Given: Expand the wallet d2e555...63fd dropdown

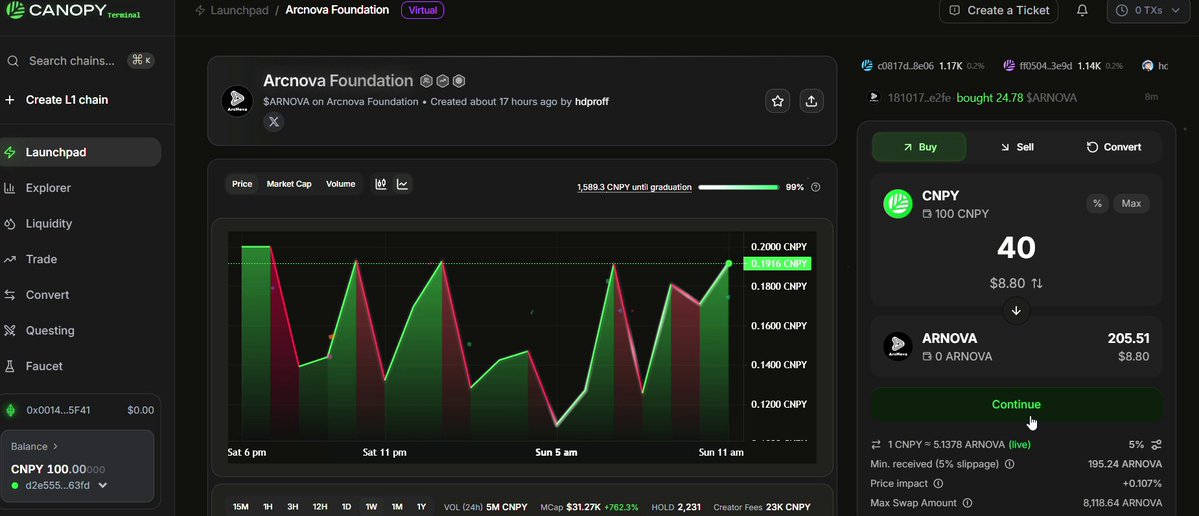Looking at the screenshot, I should [103, 485].
